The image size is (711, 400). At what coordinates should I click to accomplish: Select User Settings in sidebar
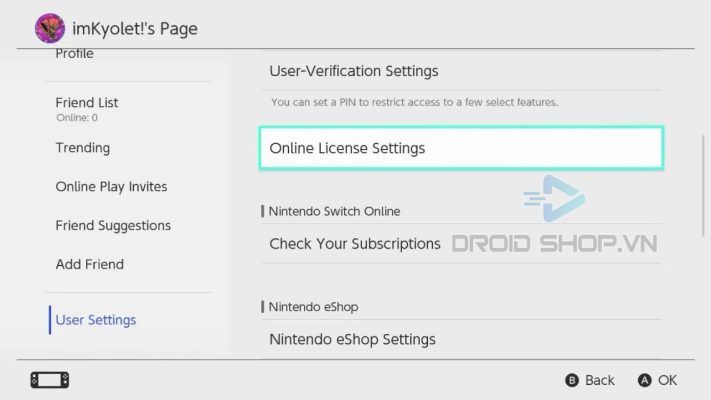coord(96,320)
